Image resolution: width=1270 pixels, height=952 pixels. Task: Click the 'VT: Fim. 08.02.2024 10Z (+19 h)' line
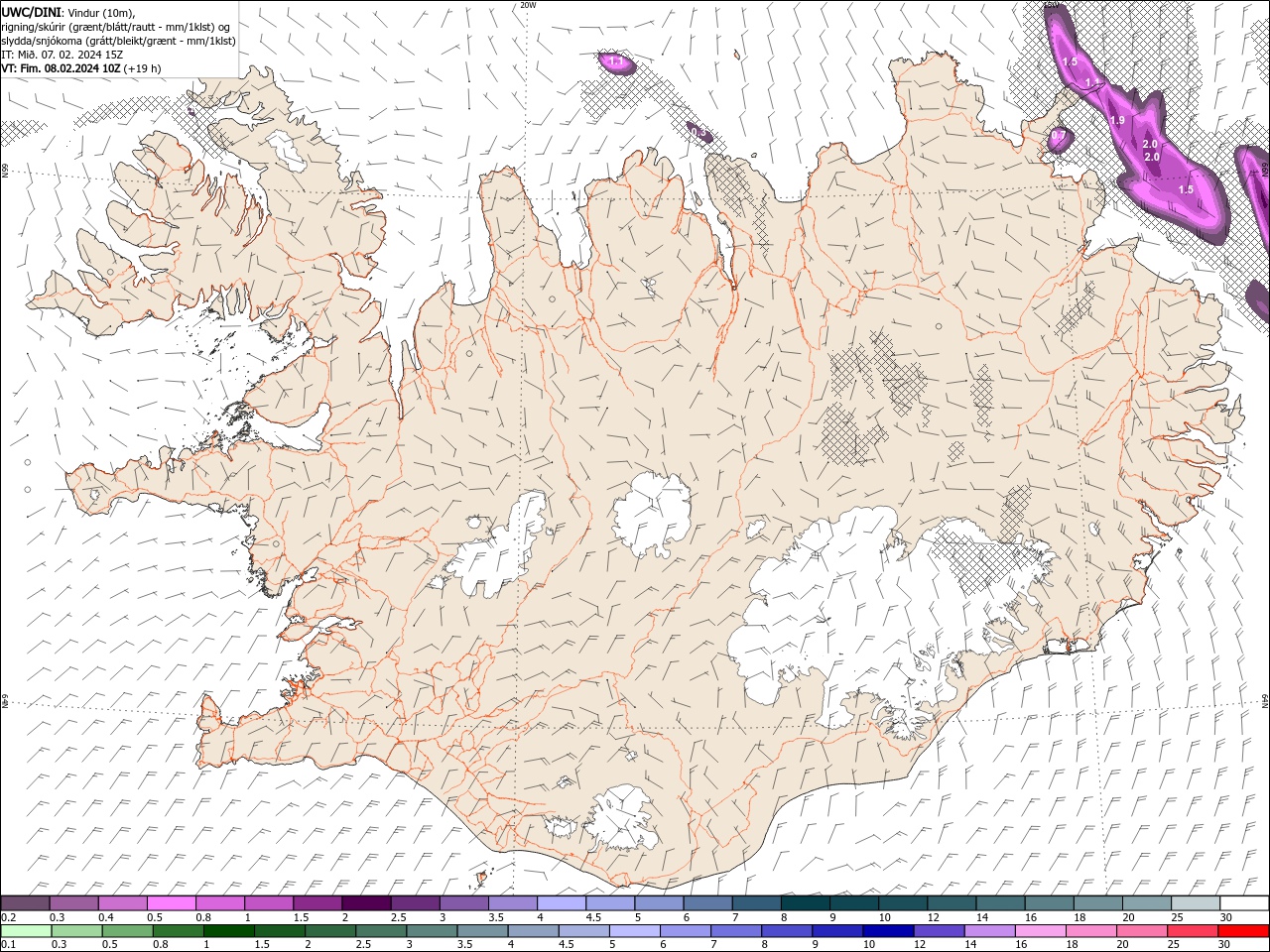point(81,68)
